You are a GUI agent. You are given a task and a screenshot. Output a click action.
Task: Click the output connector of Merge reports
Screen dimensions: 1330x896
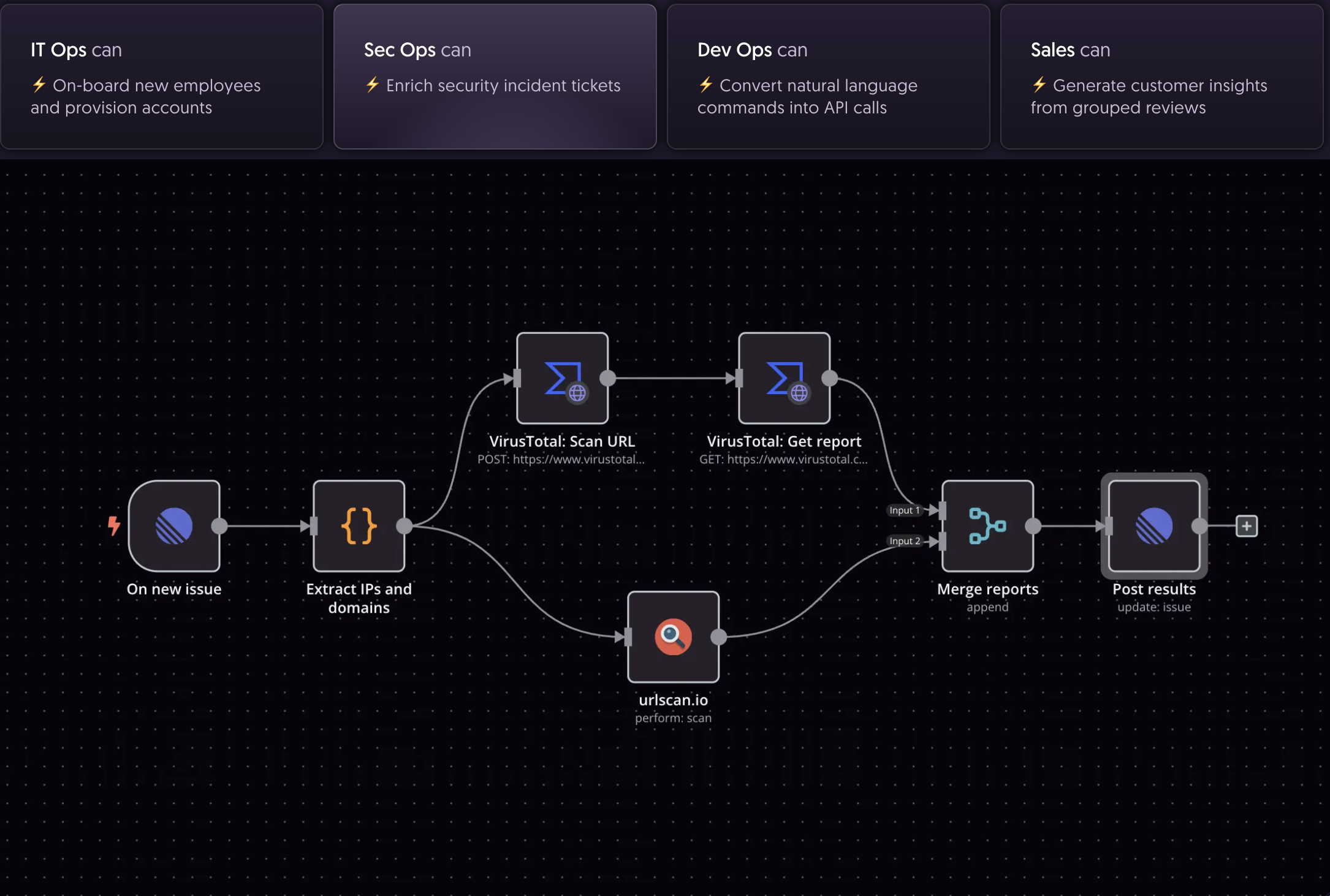1033,526
